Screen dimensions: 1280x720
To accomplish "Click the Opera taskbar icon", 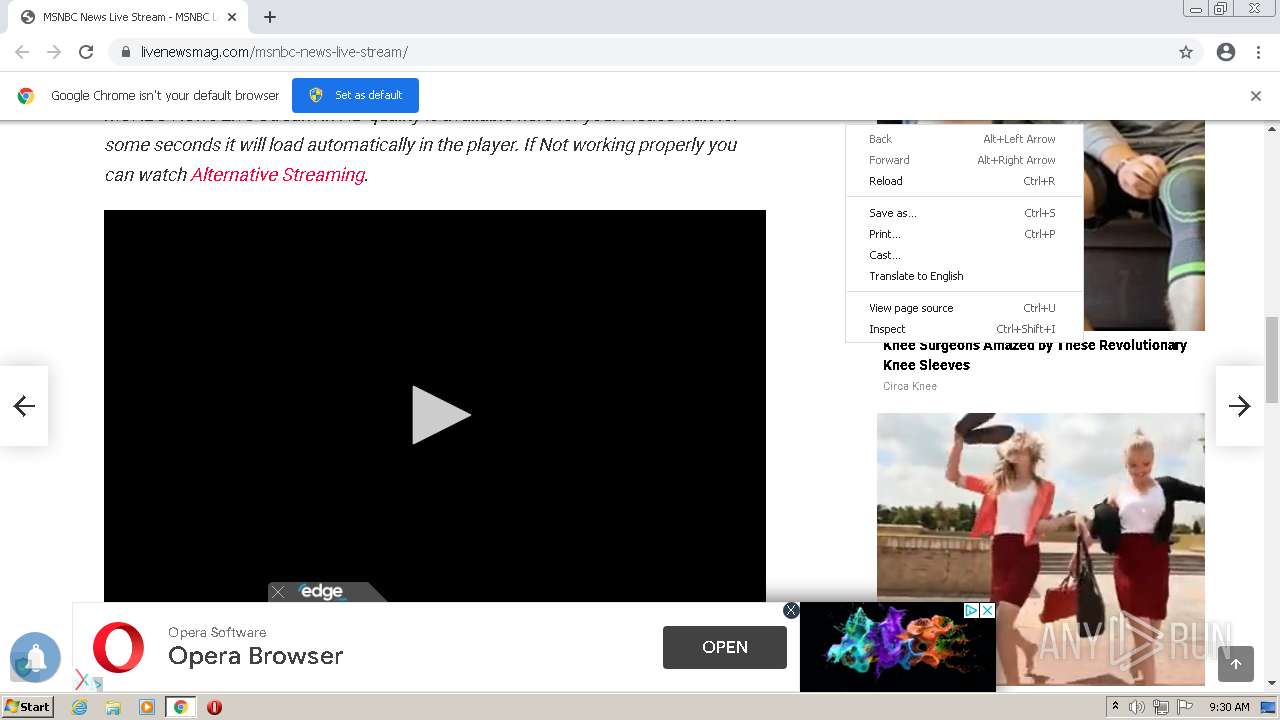I will pos(214,707).
